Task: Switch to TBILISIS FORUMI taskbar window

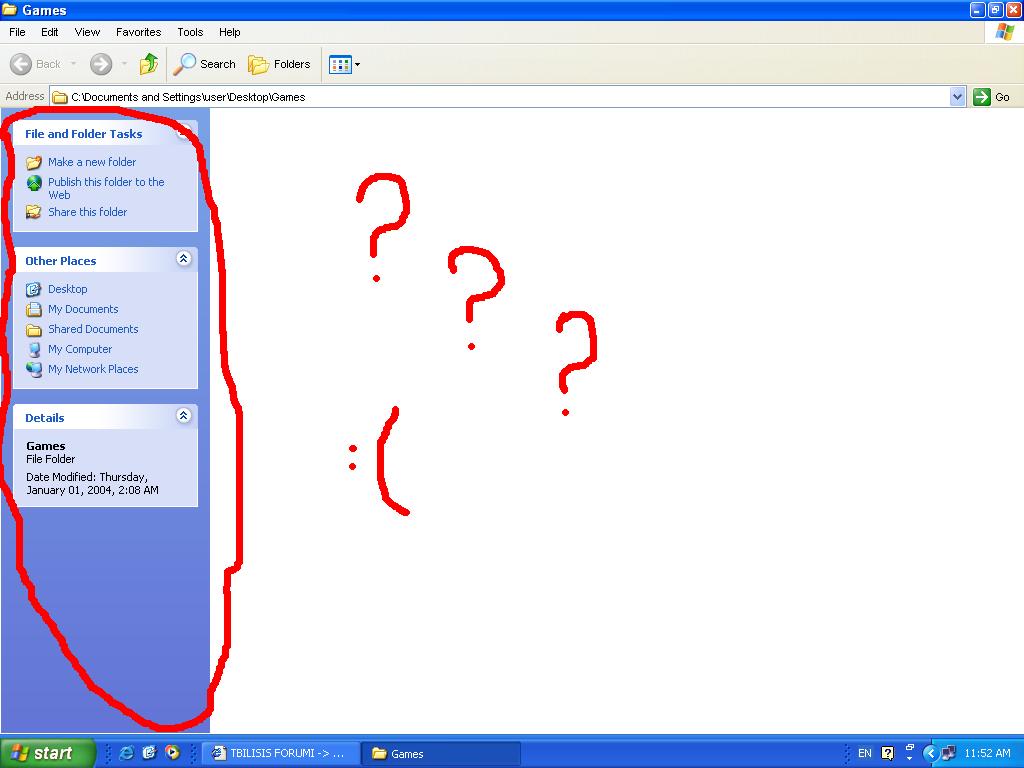Action: pyautogui.click(x=281, y=754)
